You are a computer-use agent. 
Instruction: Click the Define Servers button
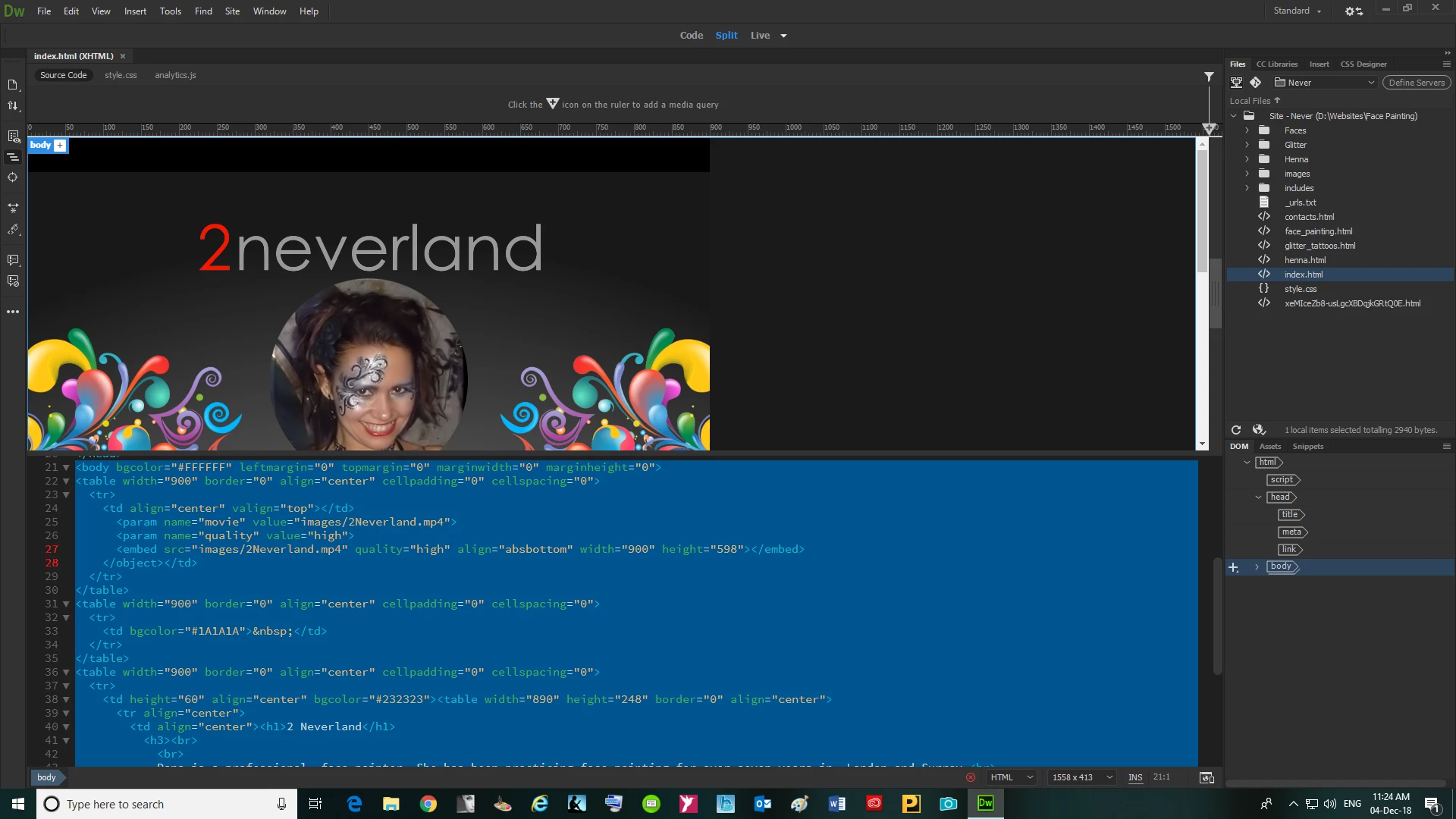[1416, 83]
